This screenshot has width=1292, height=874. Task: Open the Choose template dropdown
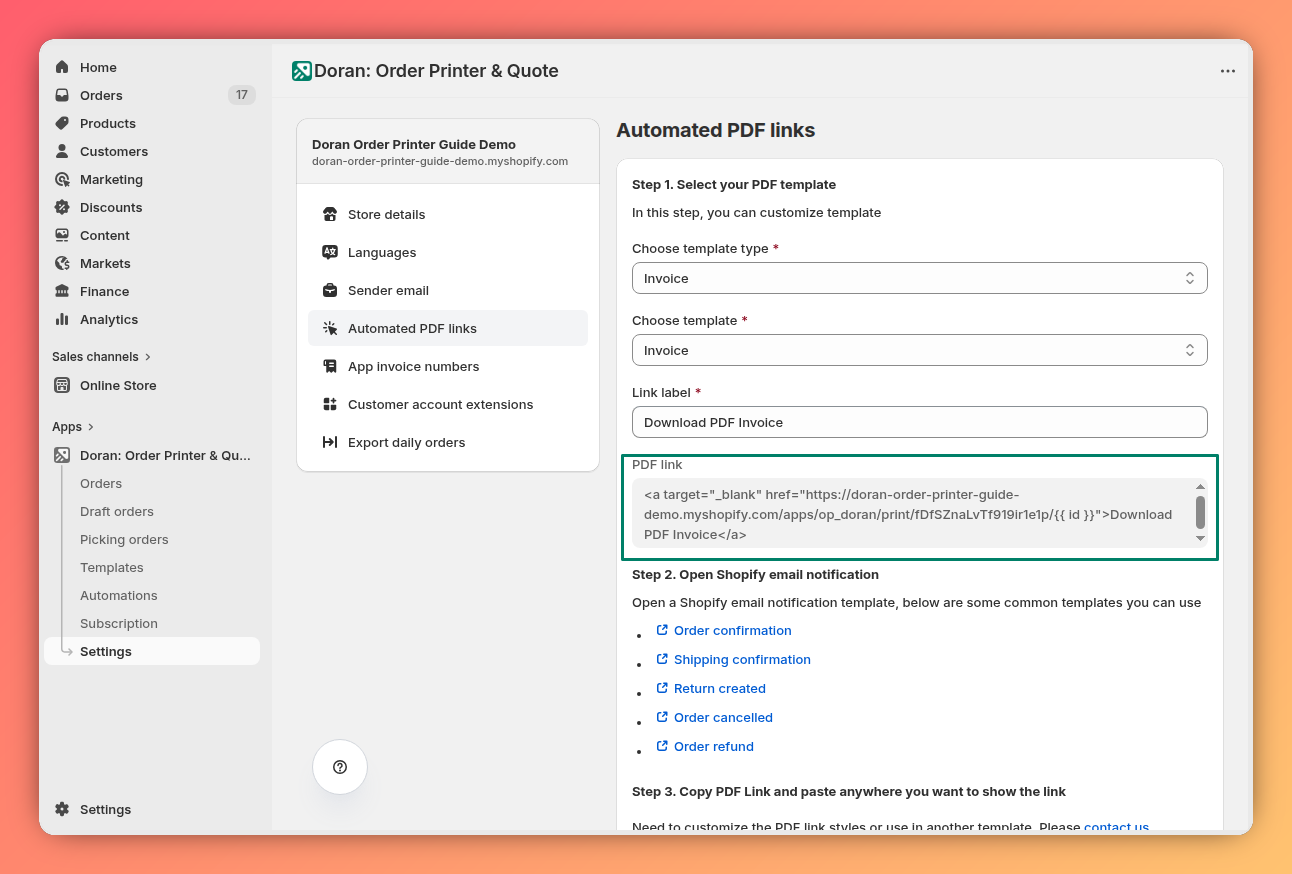pos(919,350)
